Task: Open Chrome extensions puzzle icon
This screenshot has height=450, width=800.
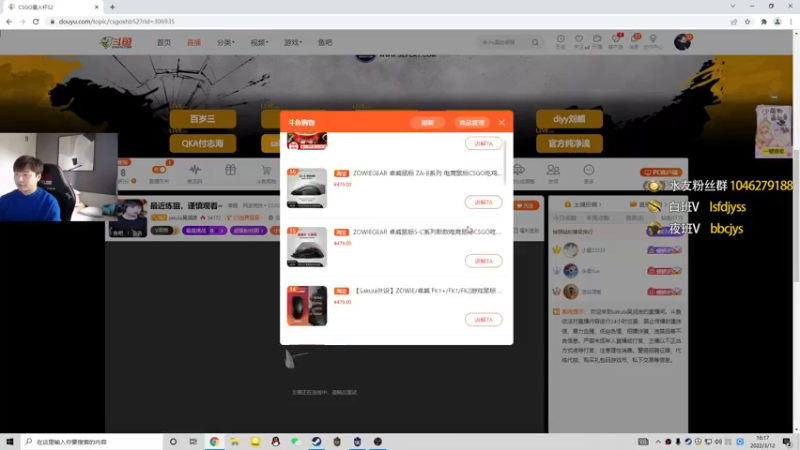Action: point(764,21)
